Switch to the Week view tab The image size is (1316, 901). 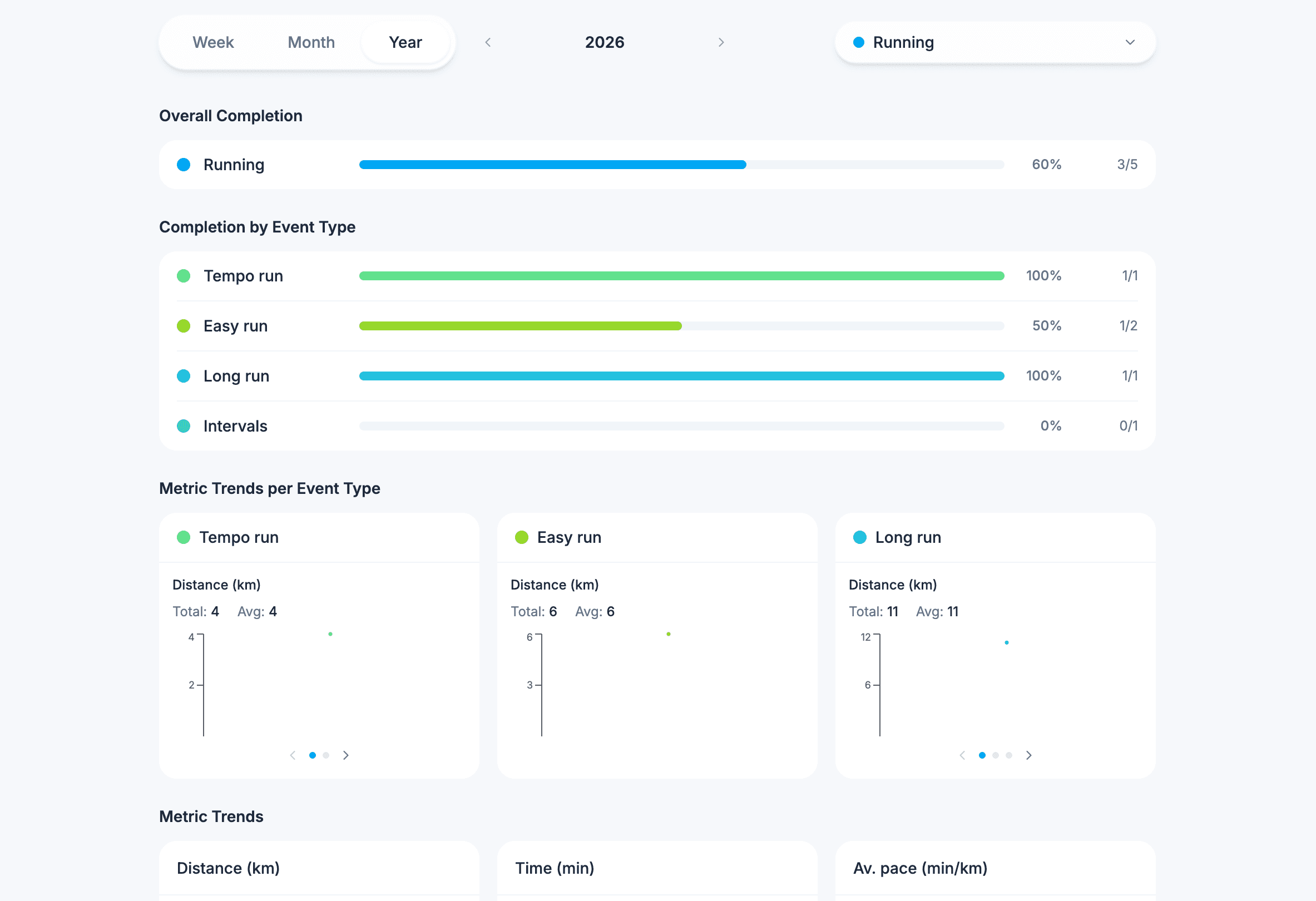[213, 42]
